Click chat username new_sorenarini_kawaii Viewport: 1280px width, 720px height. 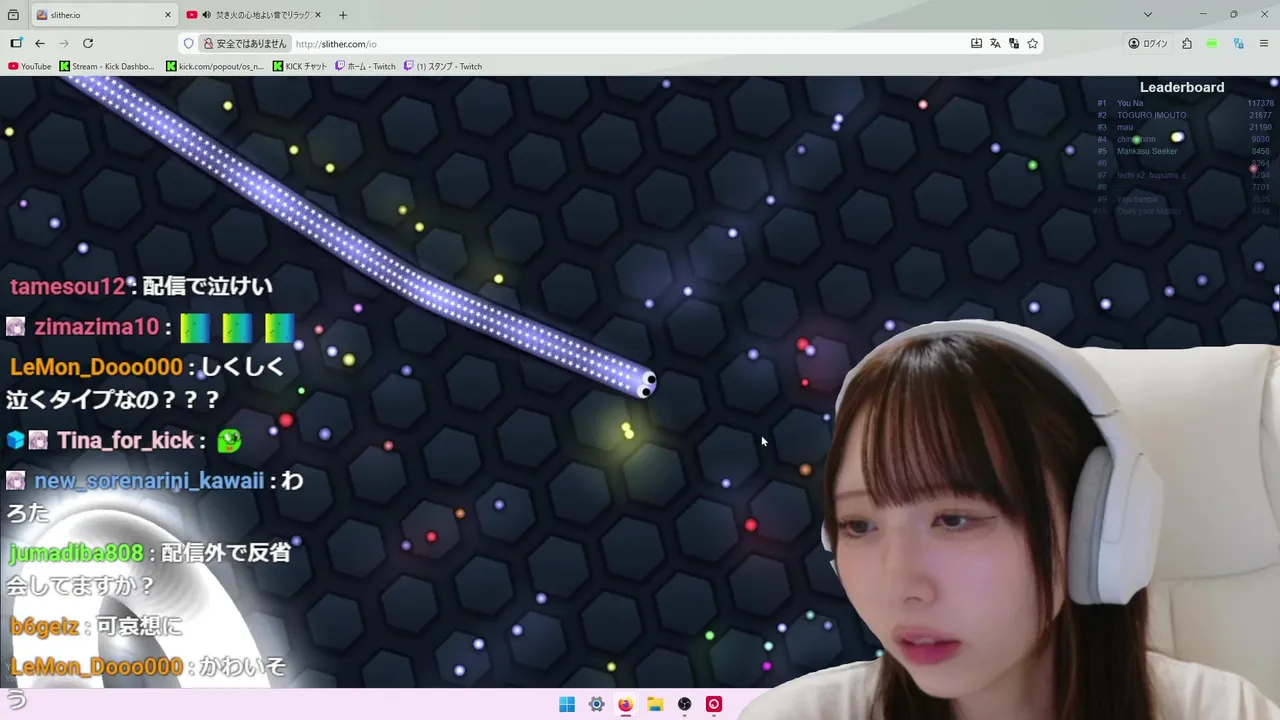[x=149, y=481]
